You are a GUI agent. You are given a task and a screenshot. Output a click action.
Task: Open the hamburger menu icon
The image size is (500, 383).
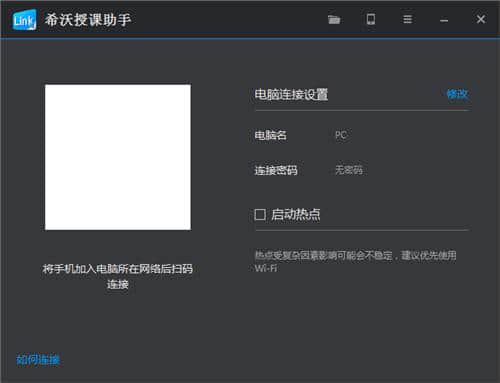click(x=407, y=19)
